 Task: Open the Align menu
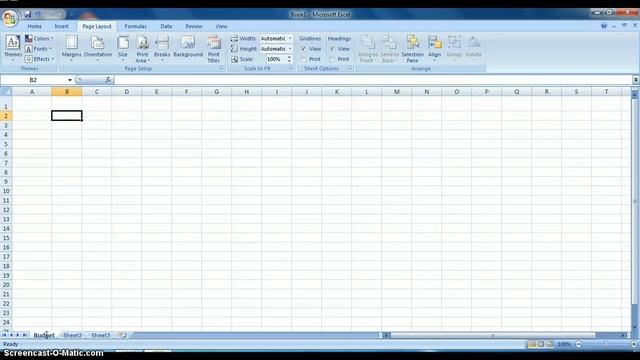click(x=435, y=49)
